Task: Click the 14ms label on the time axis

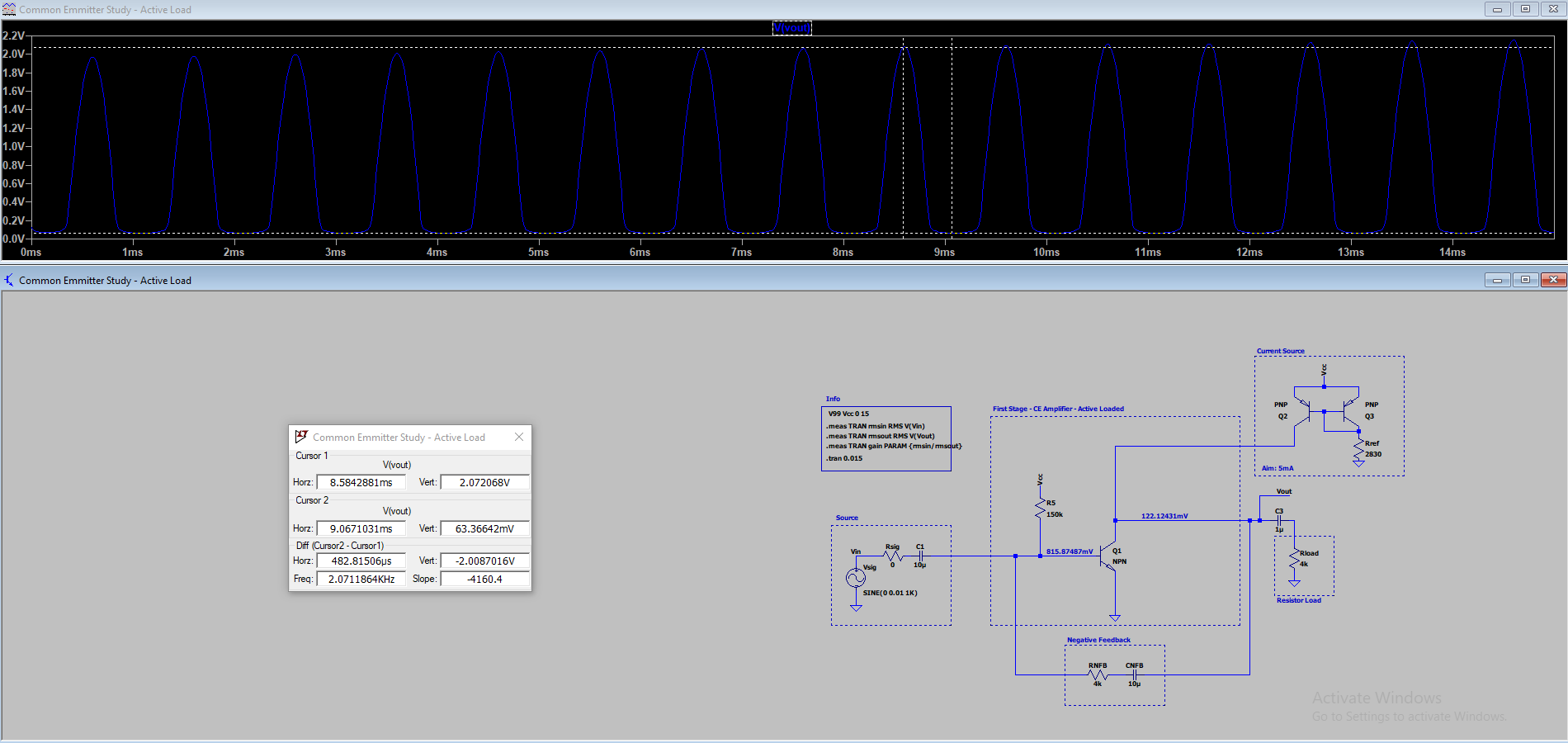Action: pos(1452,252)
